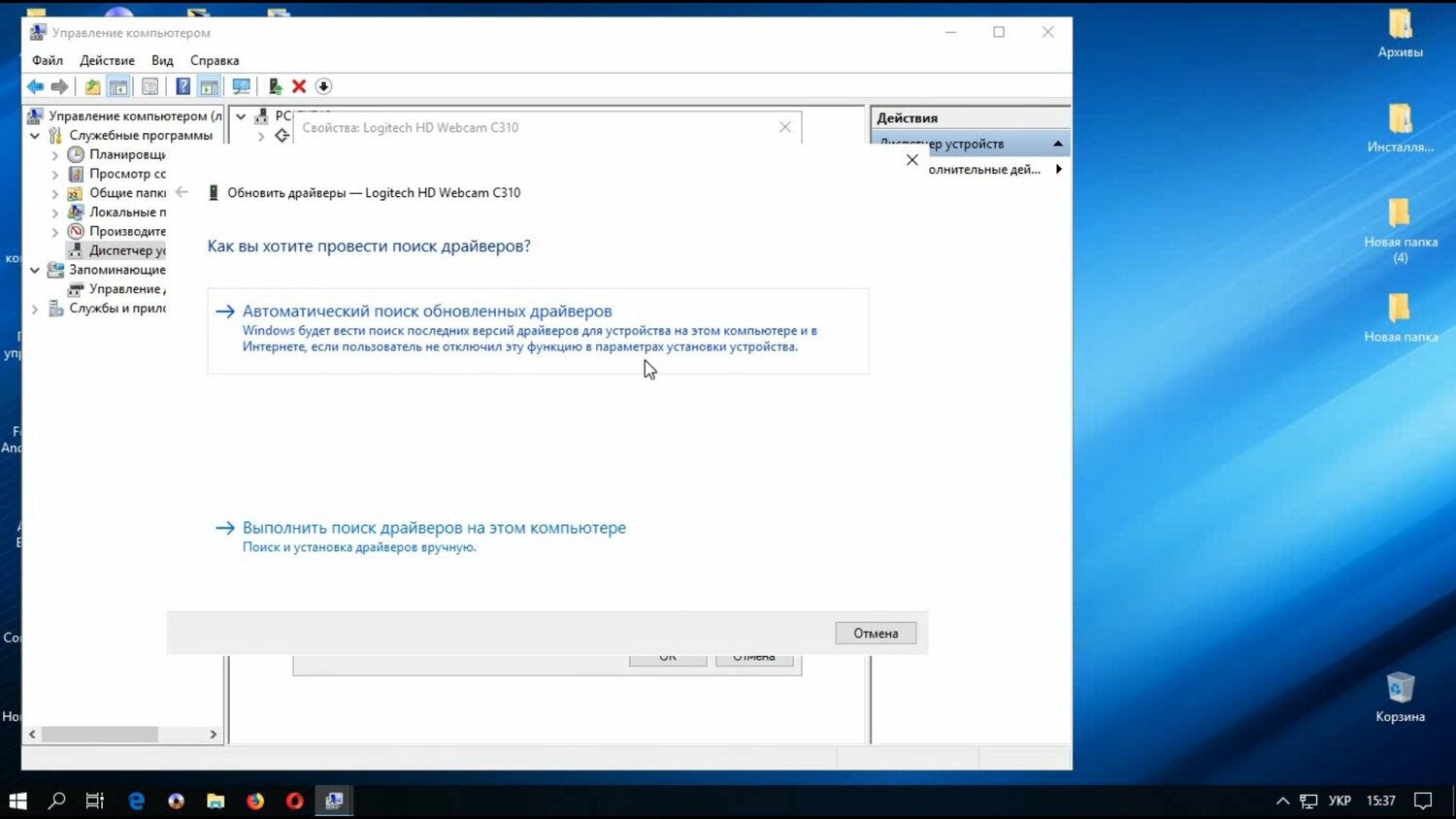Expand the Локальные пользователи tree node
The image size is (1456, 819).
(55, 213)
